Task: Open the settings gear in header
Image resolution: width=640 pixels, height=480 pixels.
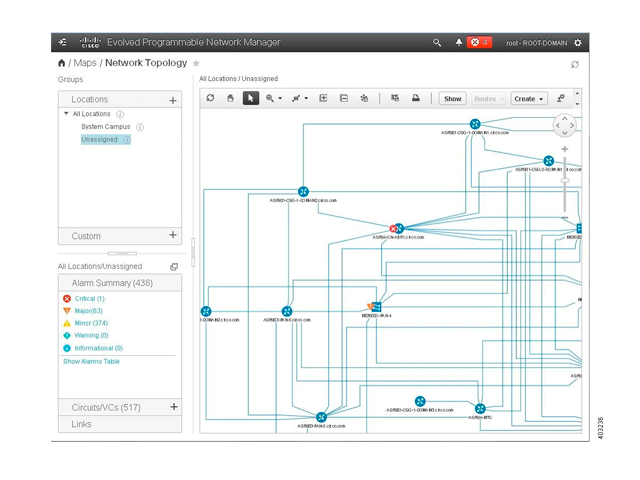Action: click(578, 43)
